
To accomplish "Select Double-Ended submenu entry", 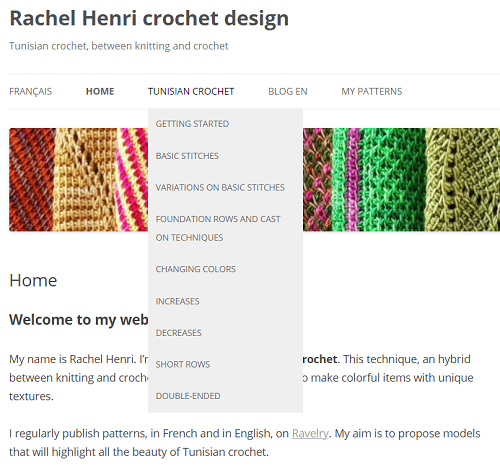I will pyautogui.click(x=225, y=396).
